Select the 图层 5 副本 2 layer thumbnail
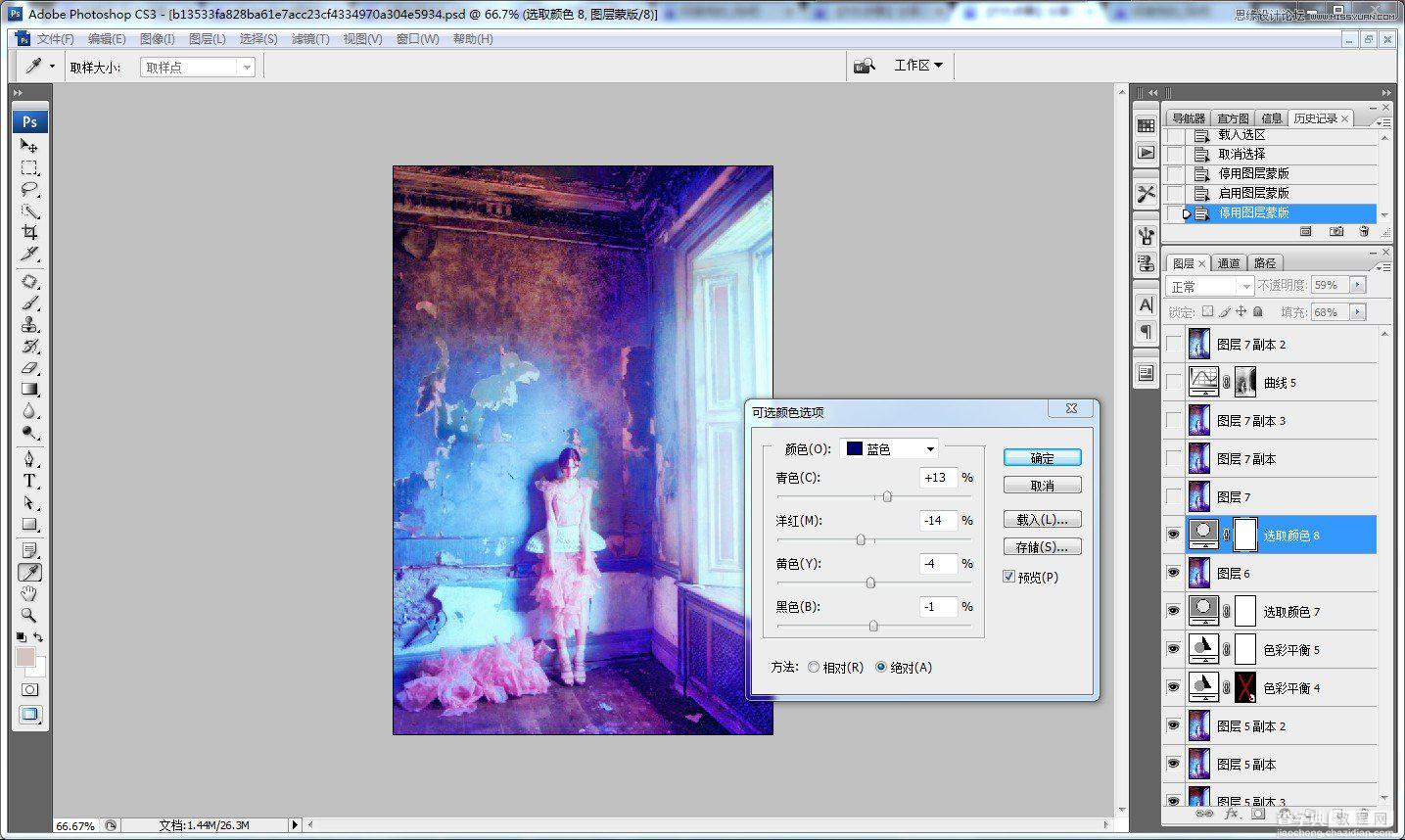The height and width of the screenshot is (840, 1405). [1199, 725]
